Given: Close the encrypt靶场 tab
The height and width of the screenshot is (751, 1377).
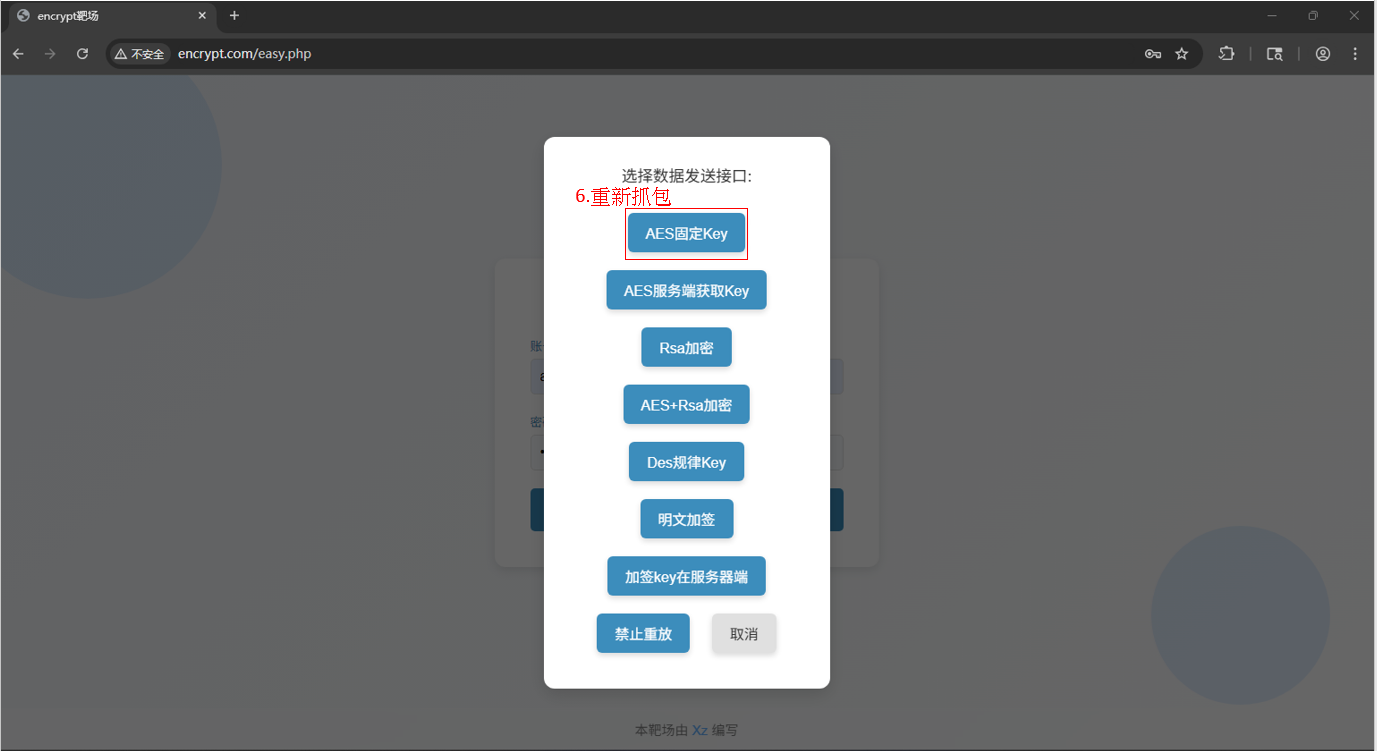Looking at the screenshot, I should (202, 16).
